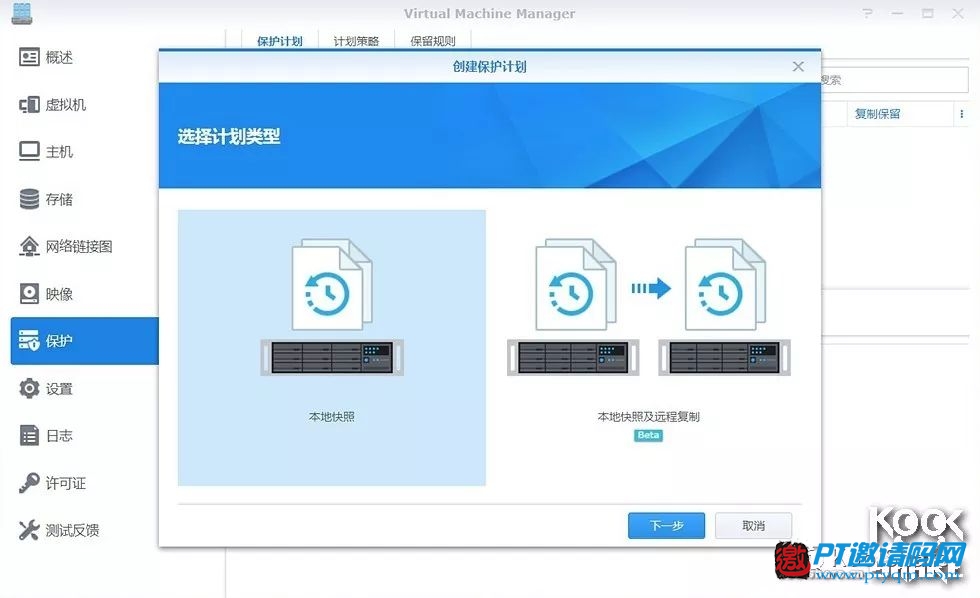Click the 网络链接图 network icon
980x598 pixels.
point(29,246)
